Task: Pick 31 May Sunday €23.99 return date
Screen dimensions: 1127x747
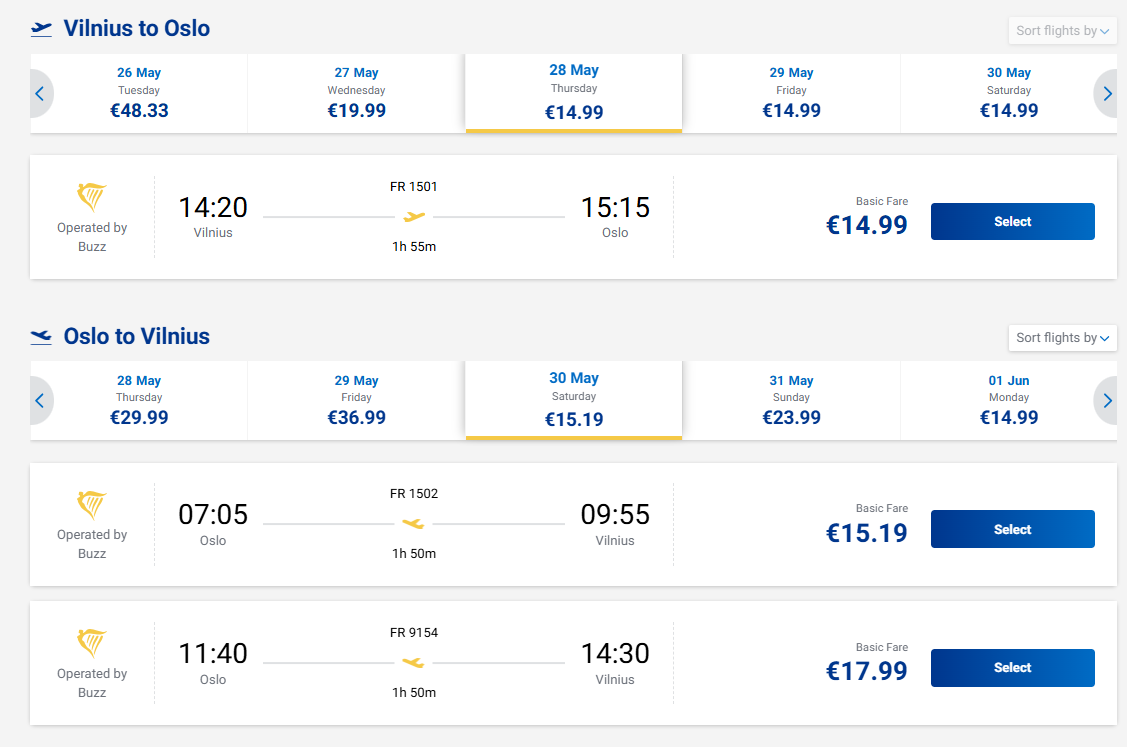Action: tap(791, 400)
